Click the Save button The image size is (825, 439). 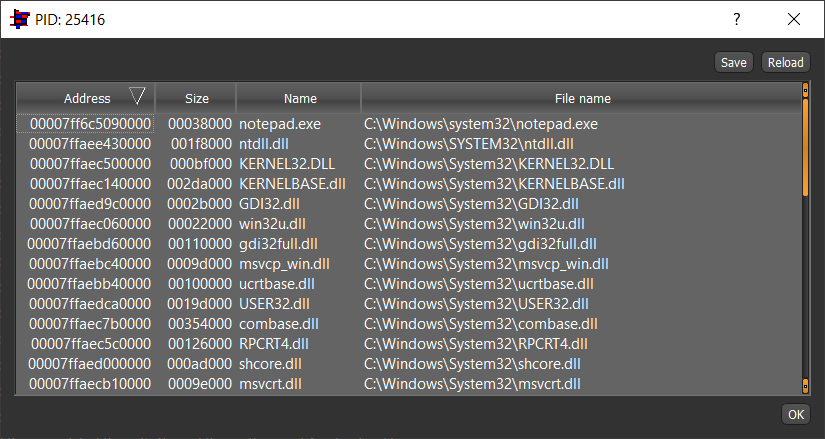tap(733, 62)
